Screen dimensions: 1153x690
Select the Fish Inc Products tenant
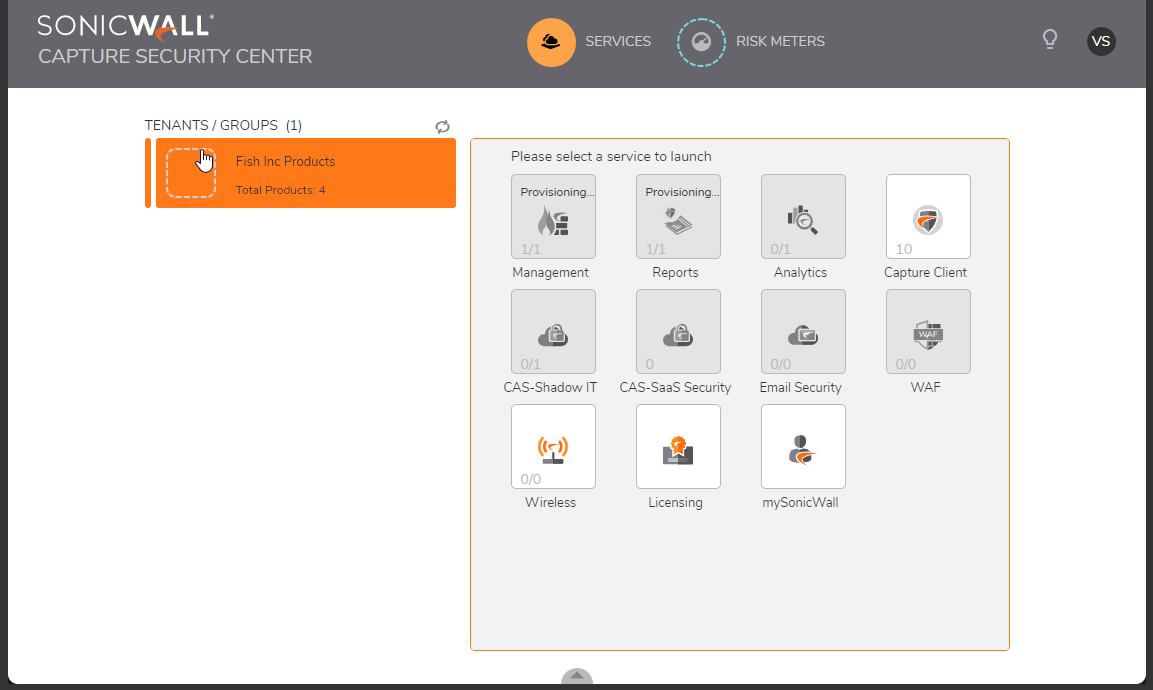click(306, 173)
